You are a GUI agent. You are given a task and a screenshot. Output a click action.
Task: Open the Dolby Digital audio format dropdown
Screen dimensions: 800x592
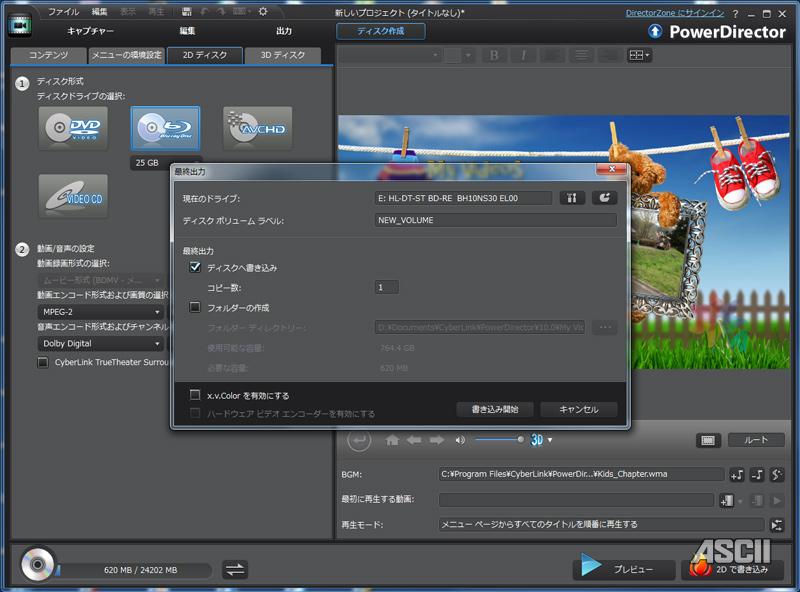100,343
